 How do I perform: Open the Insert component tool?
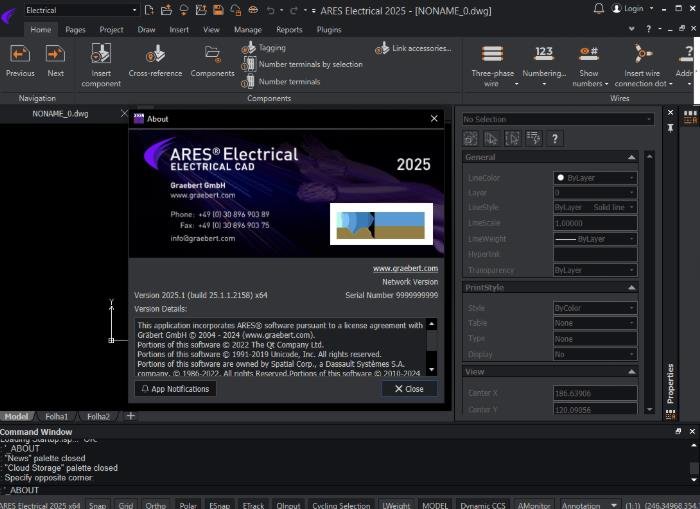(101, 64)
